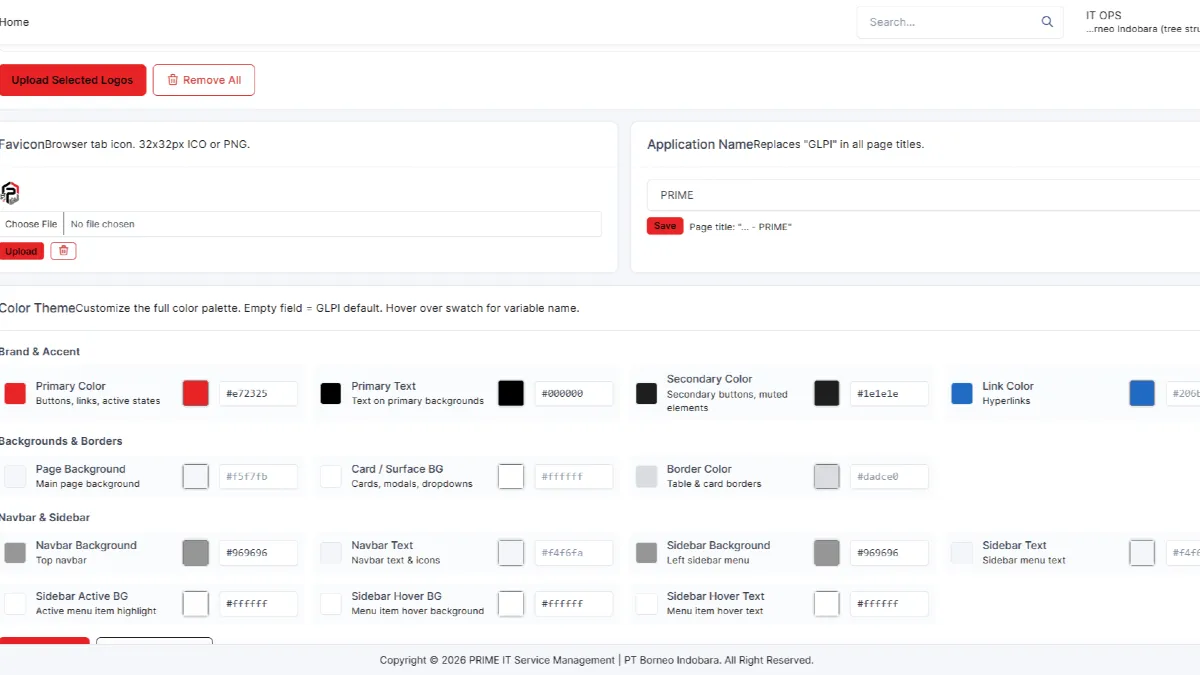Edit the Primary Color hex value field
Viewport: 1200px width, 675px height.
pos(258,393)
